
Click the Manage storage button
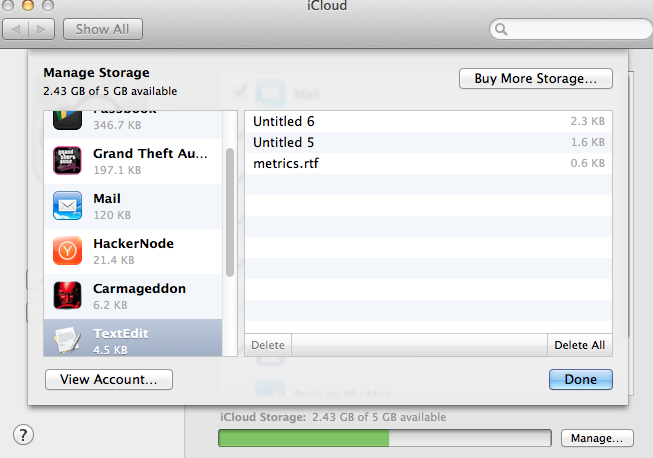[x=597, y=438]
